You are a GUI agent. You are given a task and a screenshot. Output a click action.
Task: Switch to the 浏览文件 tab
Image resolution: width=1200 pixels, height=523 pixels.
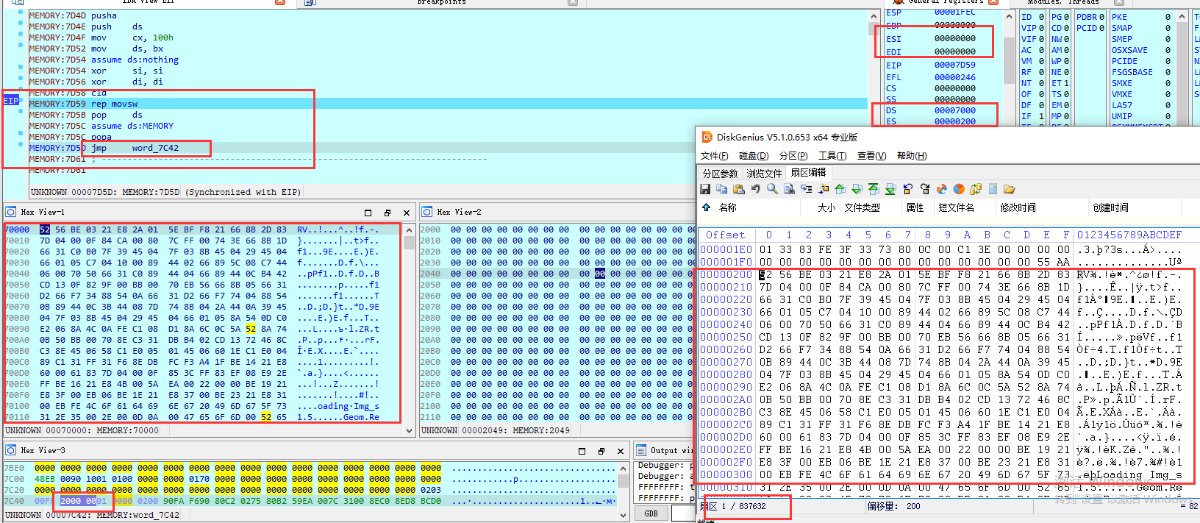tap(763, 173)
